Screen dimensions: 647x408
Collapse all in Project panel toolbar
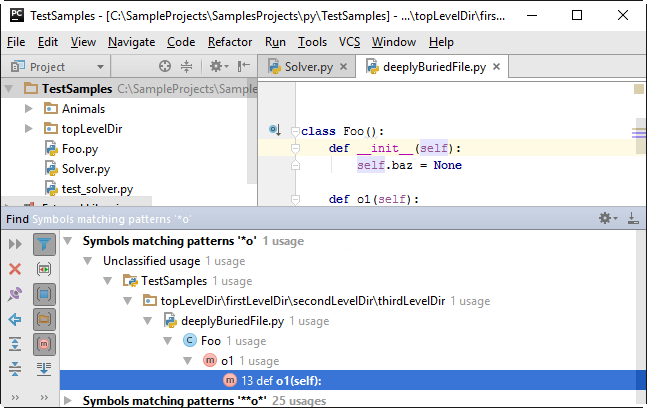pos(187,66)
